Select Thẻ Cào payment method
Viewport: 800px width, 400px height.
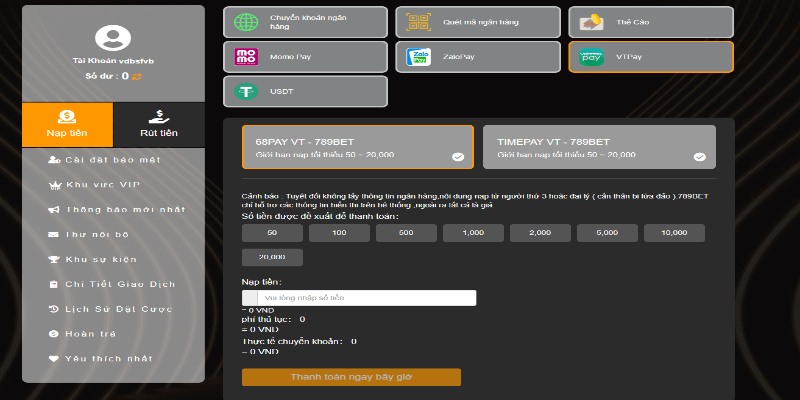[x=651, y=22]
